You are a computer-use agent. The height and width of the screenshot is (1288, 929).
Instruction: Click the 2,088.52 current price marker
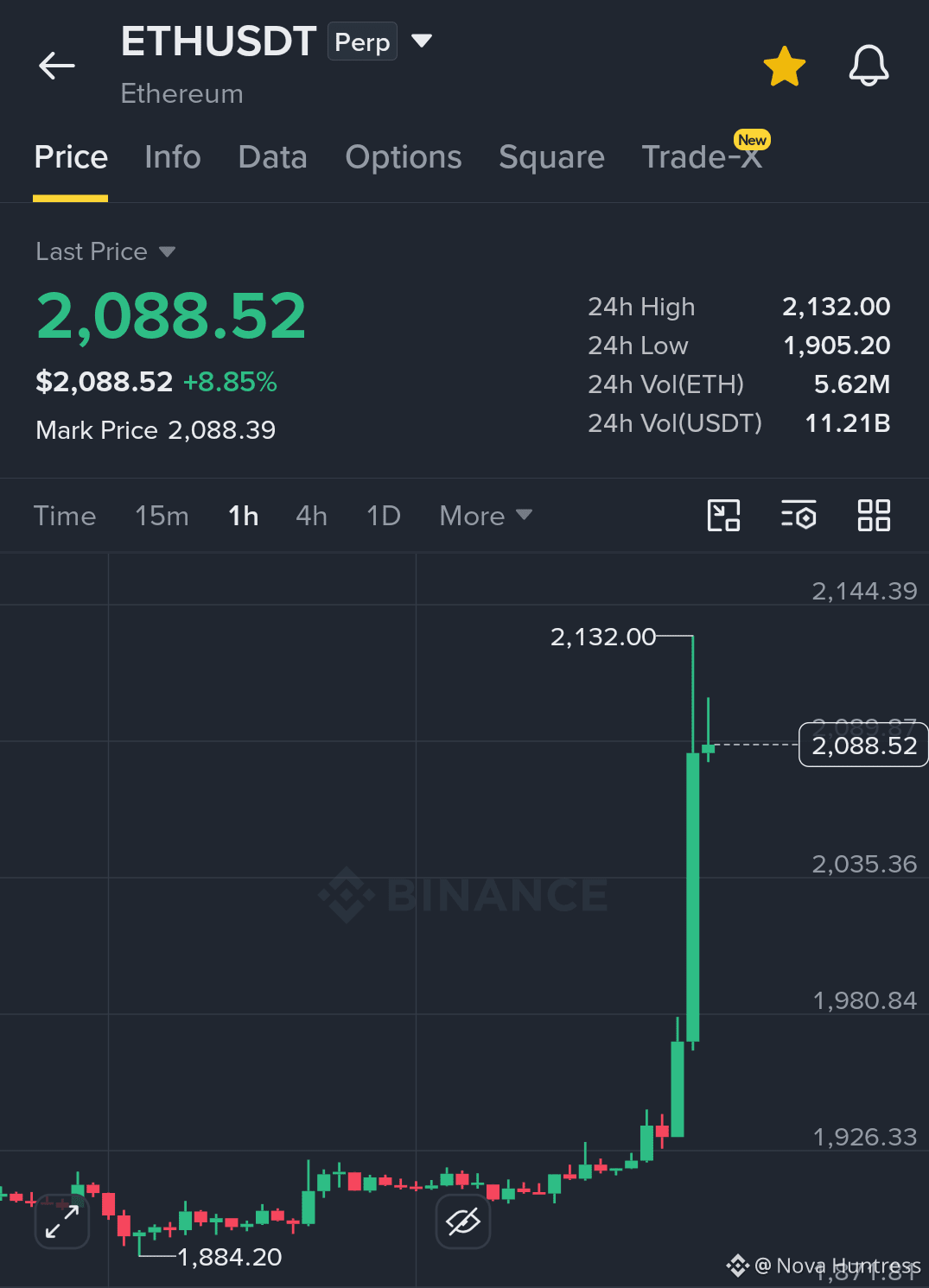click(863, 745)
